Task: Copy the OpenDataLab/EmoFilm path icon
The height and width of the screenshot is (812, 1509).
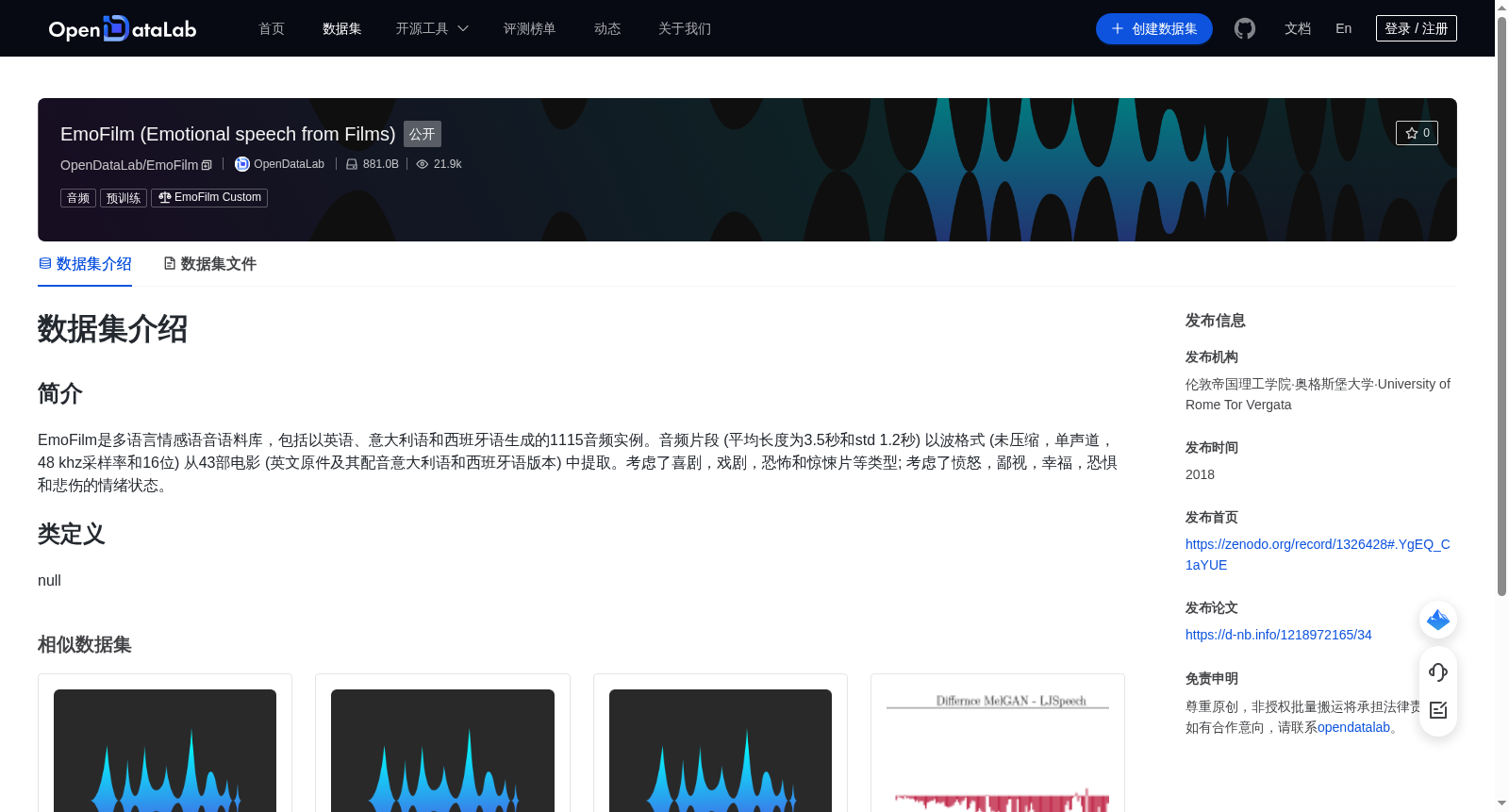Action: (x=207, y=165)
